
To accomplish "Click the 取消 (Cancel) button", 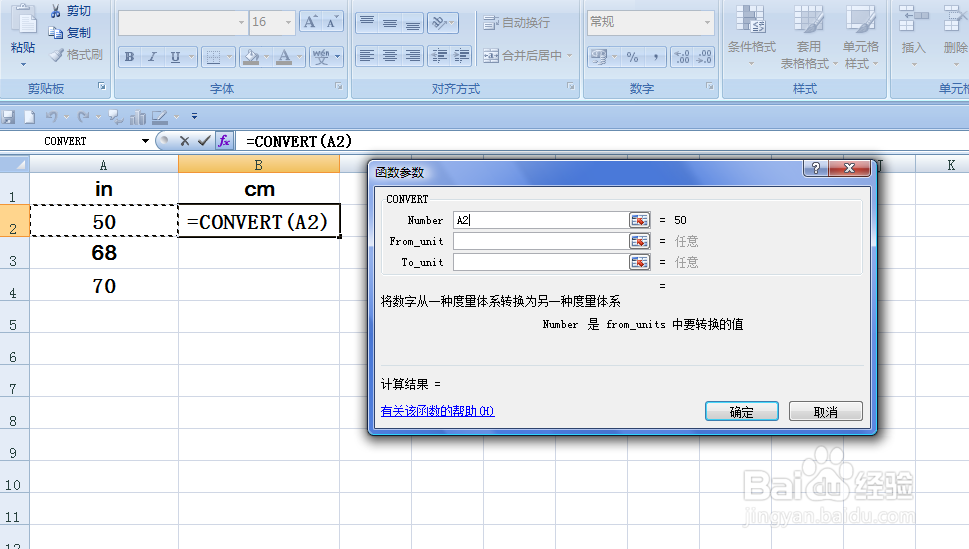I will (826, 412).
